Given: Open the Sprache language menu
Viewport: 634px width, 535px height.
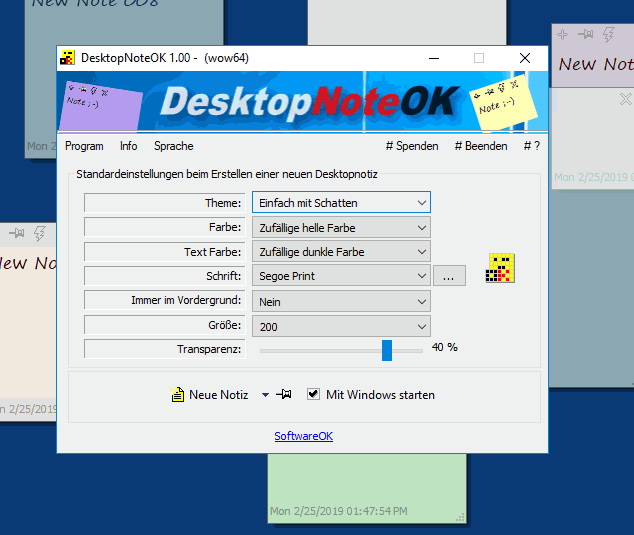Looking at the screenshot, I should click(x=173, y=146).
